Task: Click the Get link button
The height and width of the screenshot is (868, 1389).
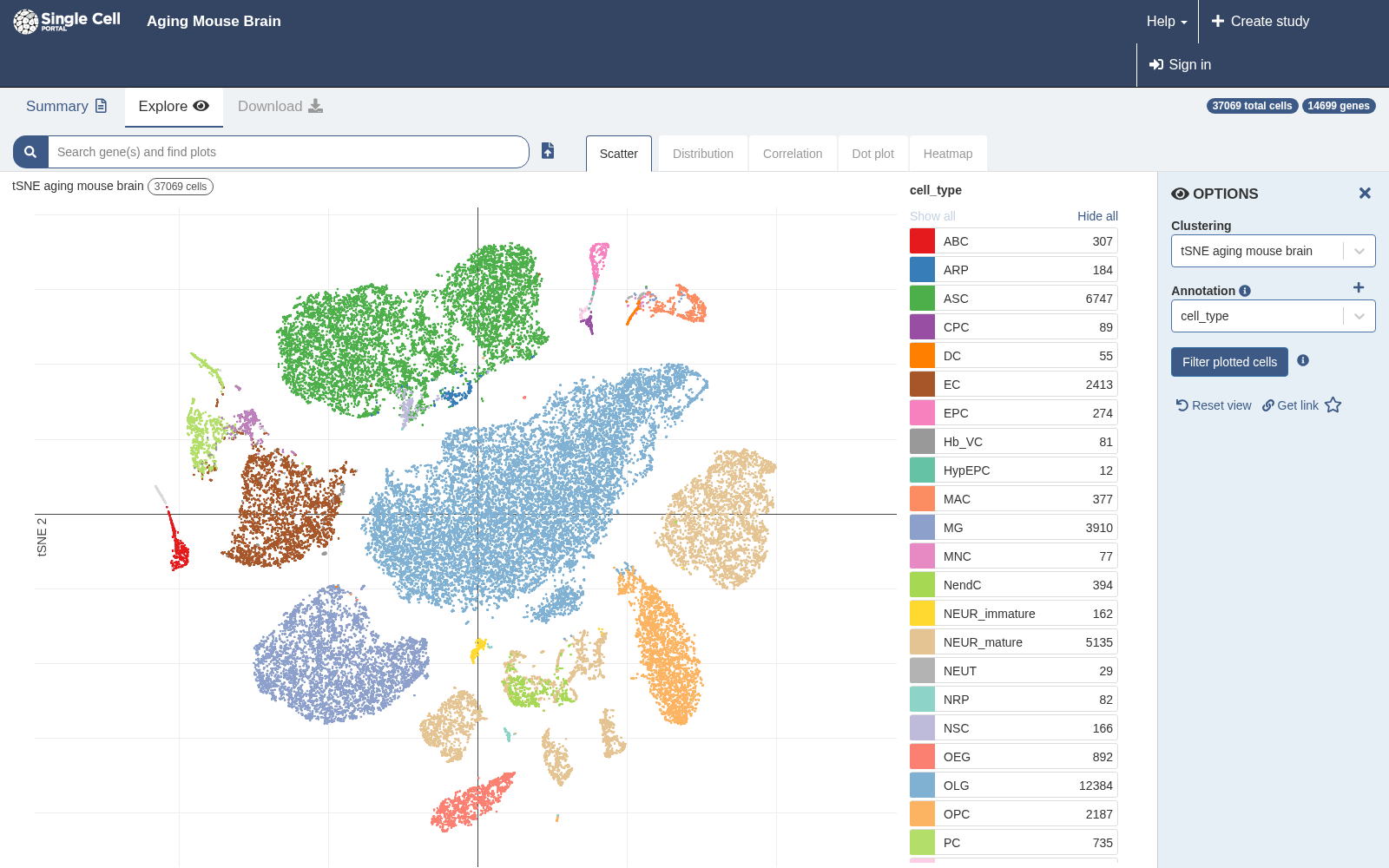Action: click(1290, 405)
